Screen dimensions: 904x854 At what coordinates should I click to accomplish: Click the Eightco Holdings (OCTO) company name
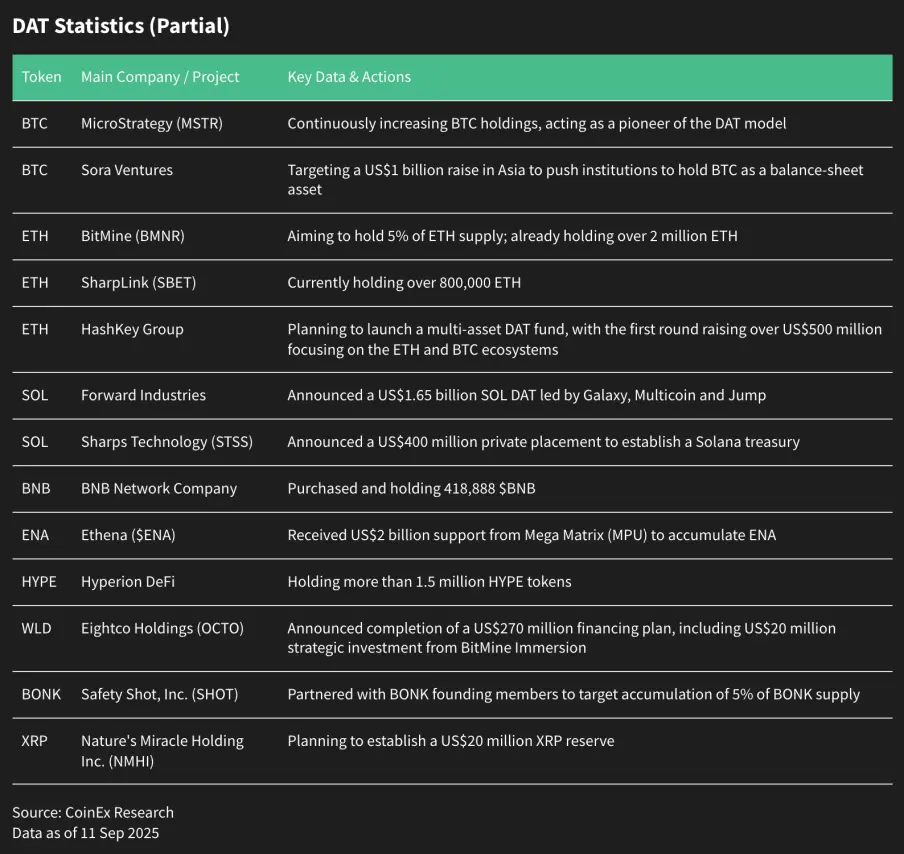click(162, 628)
